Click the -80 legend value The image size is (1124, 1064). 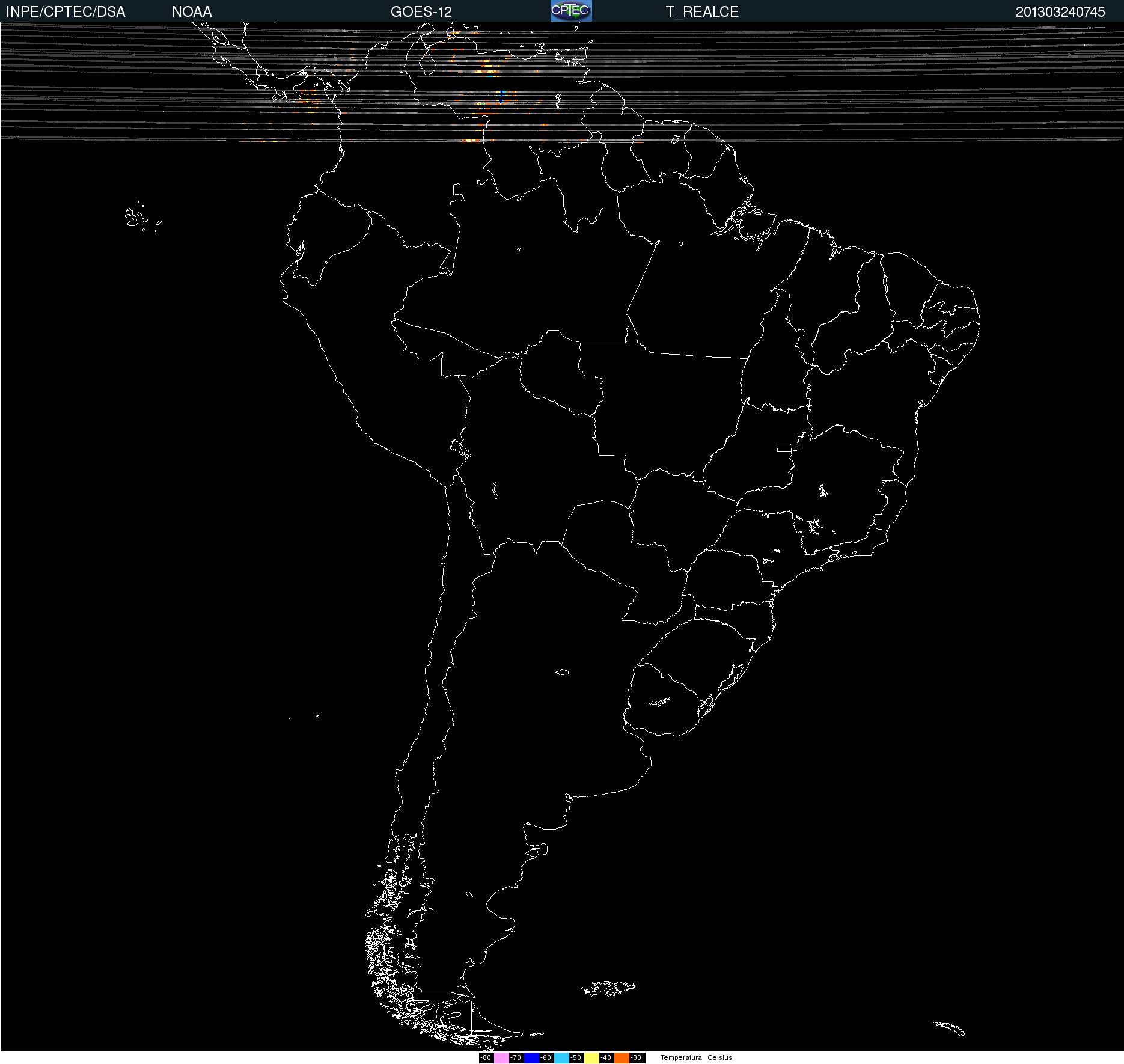[x=486, y=1058]
